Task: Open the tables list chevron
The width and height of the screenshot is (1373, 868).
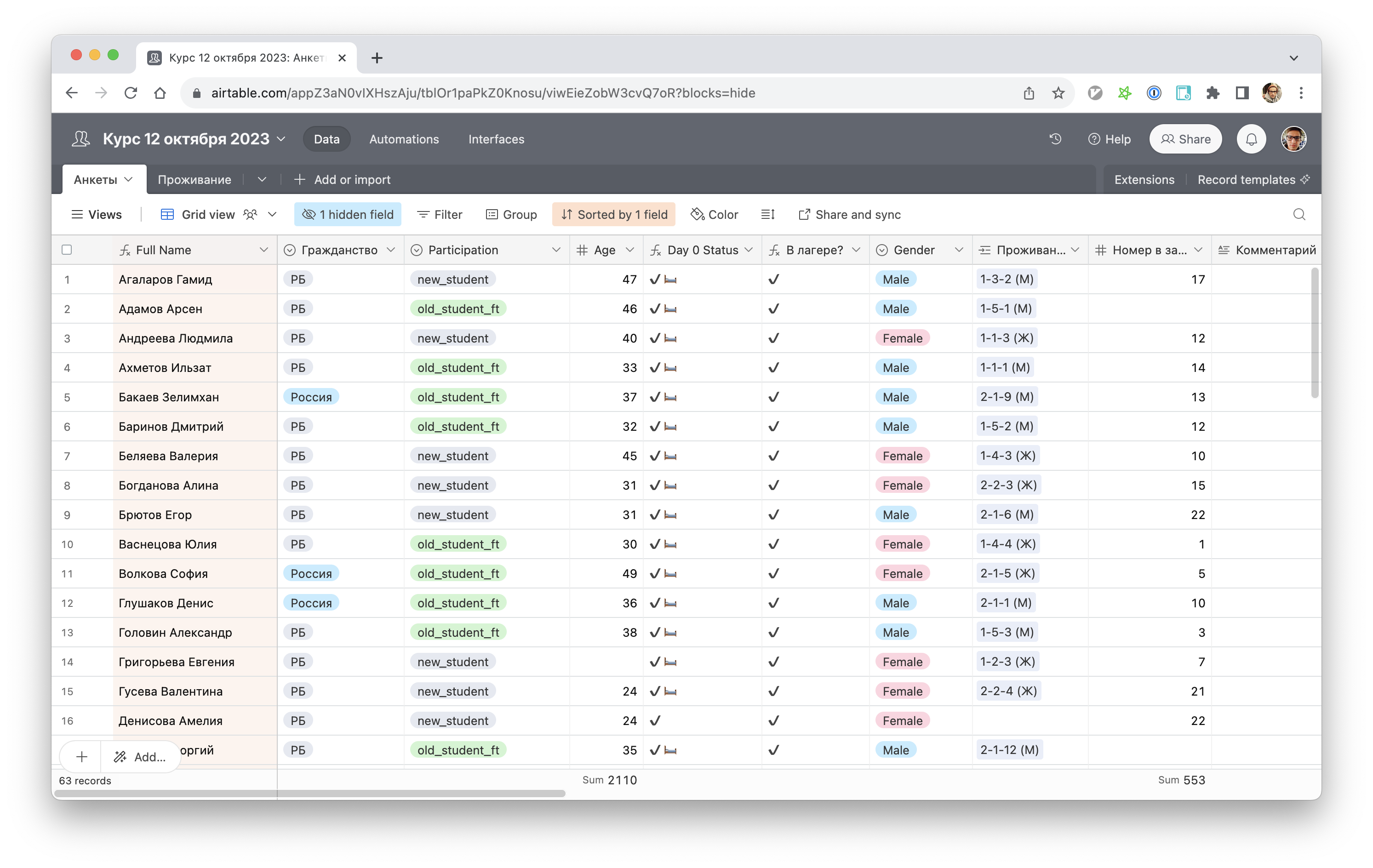Action: [x=262, y=179]
